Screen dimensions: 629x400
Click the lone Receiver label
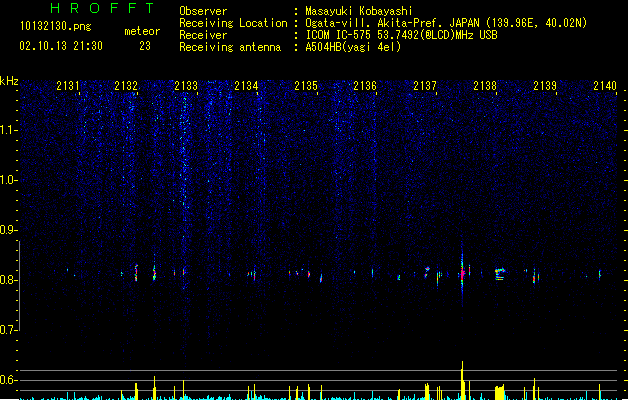point(203,35)
